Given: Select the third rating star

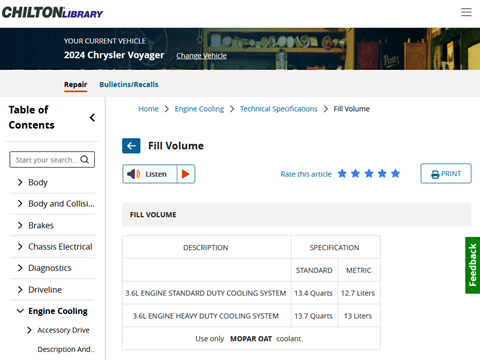Looking at the screenshot, I should tap(369, 174).
